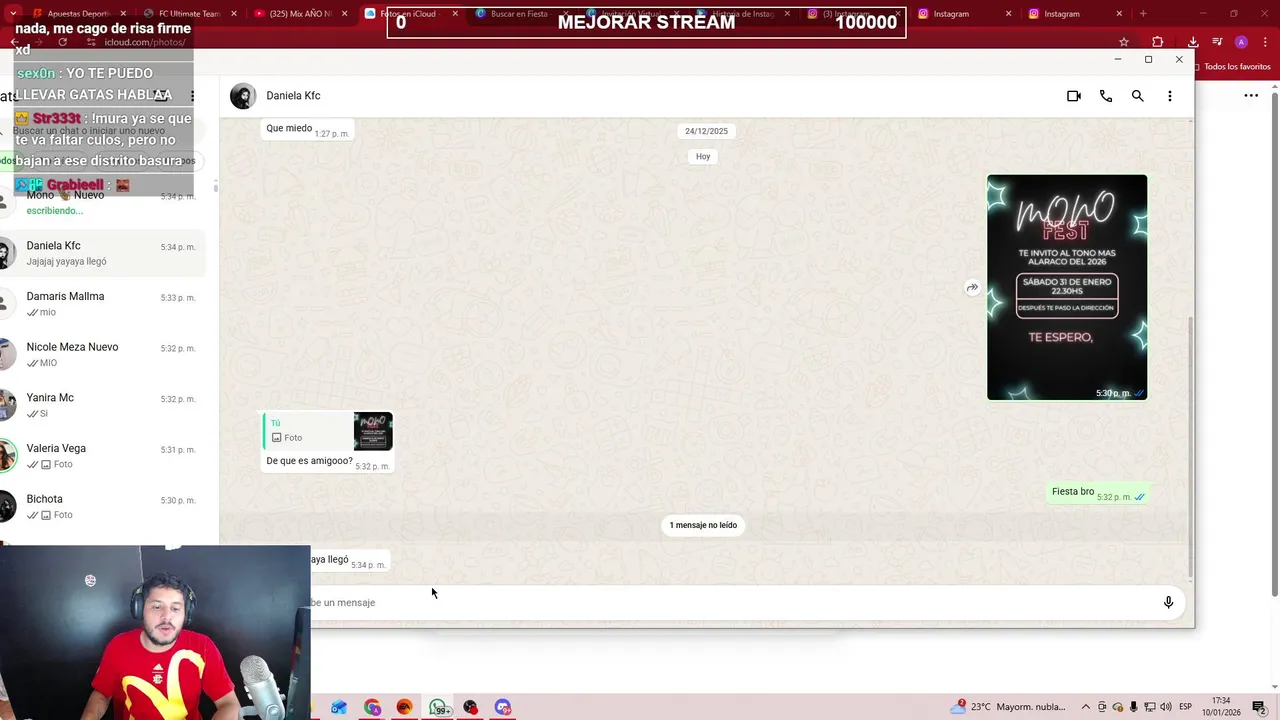Select the Daniela Kfc chat row
1280x720 pixels.
click(x=104, y=253)
